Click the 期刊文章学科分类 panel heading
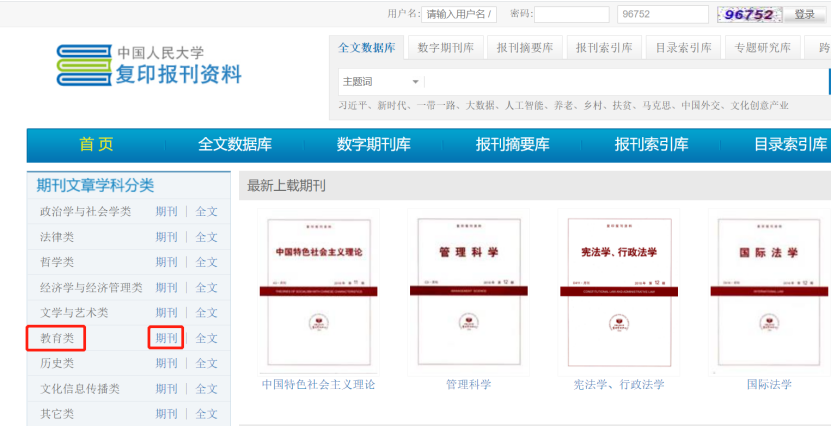 [x=95, y=185]
